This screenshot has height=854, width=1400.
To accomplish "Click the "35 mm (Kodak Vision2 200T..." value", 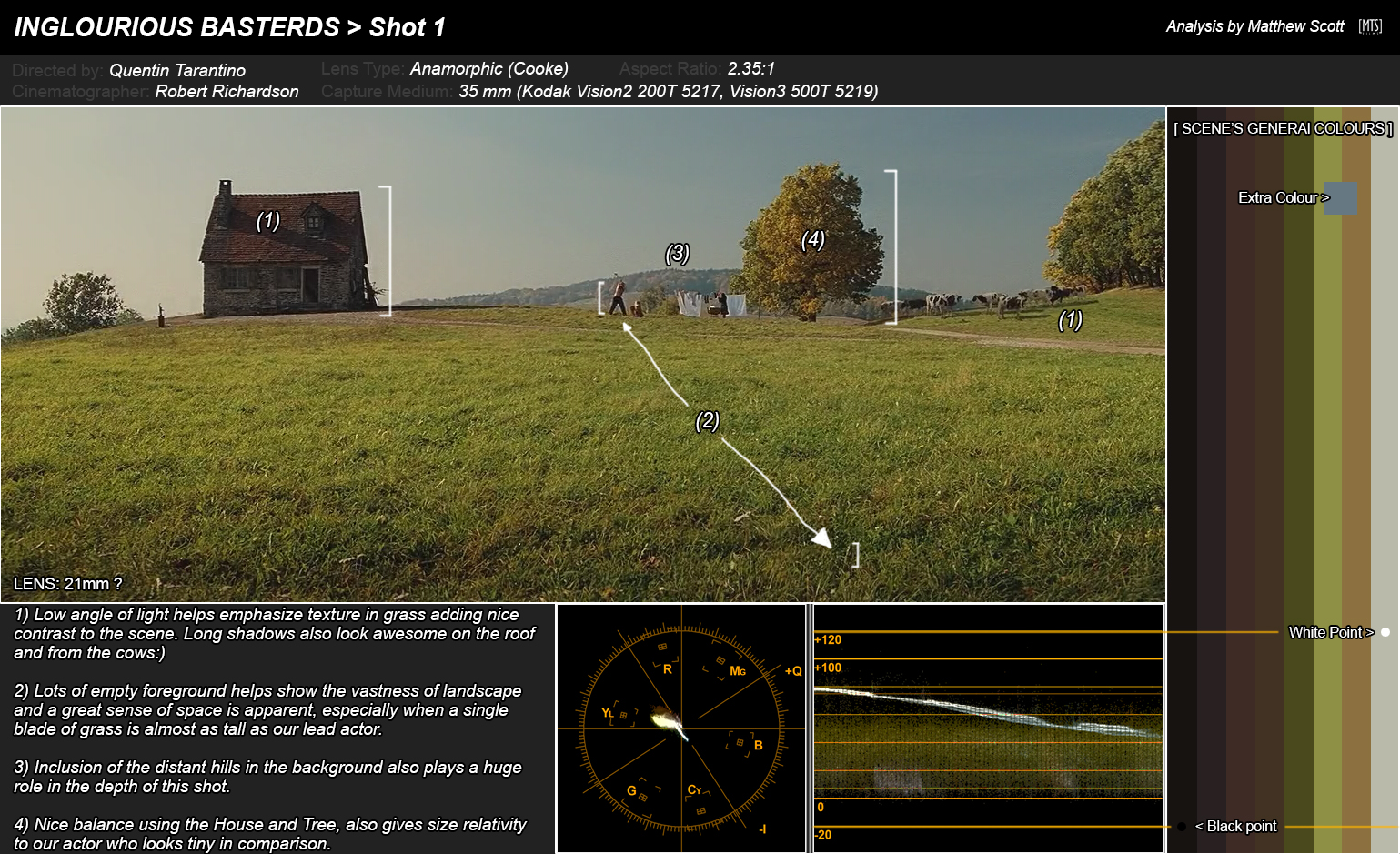I will [x=669, y=91].
